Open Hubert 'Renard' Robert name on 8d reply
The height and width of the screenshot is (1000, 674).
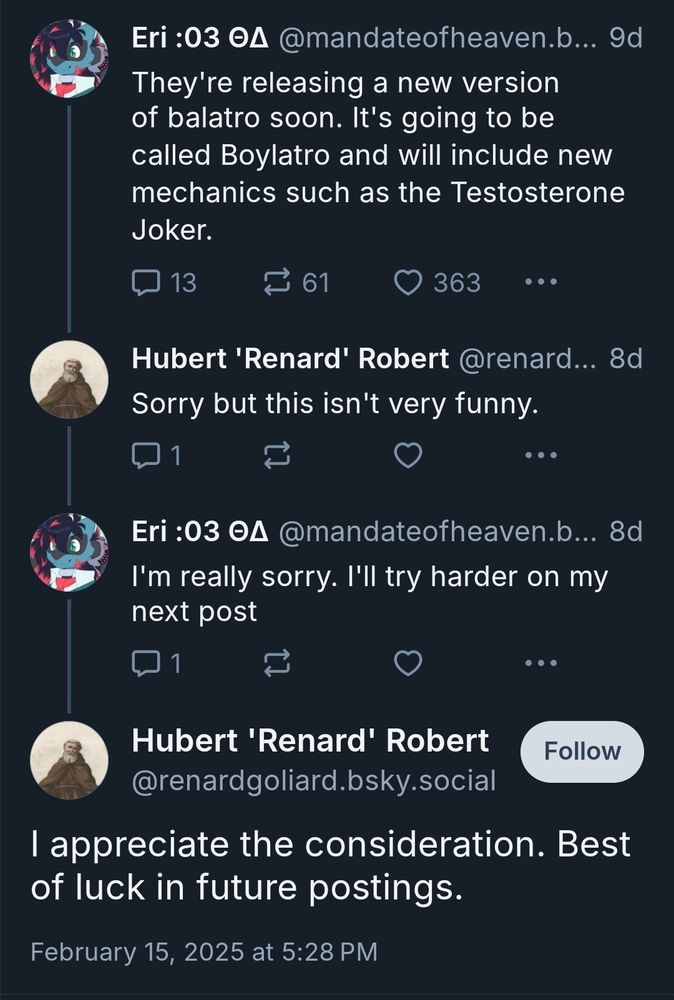(290, 358)
